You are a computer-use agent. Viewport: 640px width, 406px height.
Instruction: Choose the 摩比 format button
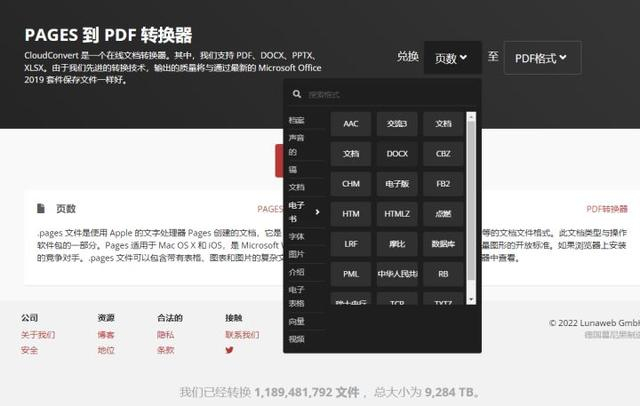(x=397, y=244)
